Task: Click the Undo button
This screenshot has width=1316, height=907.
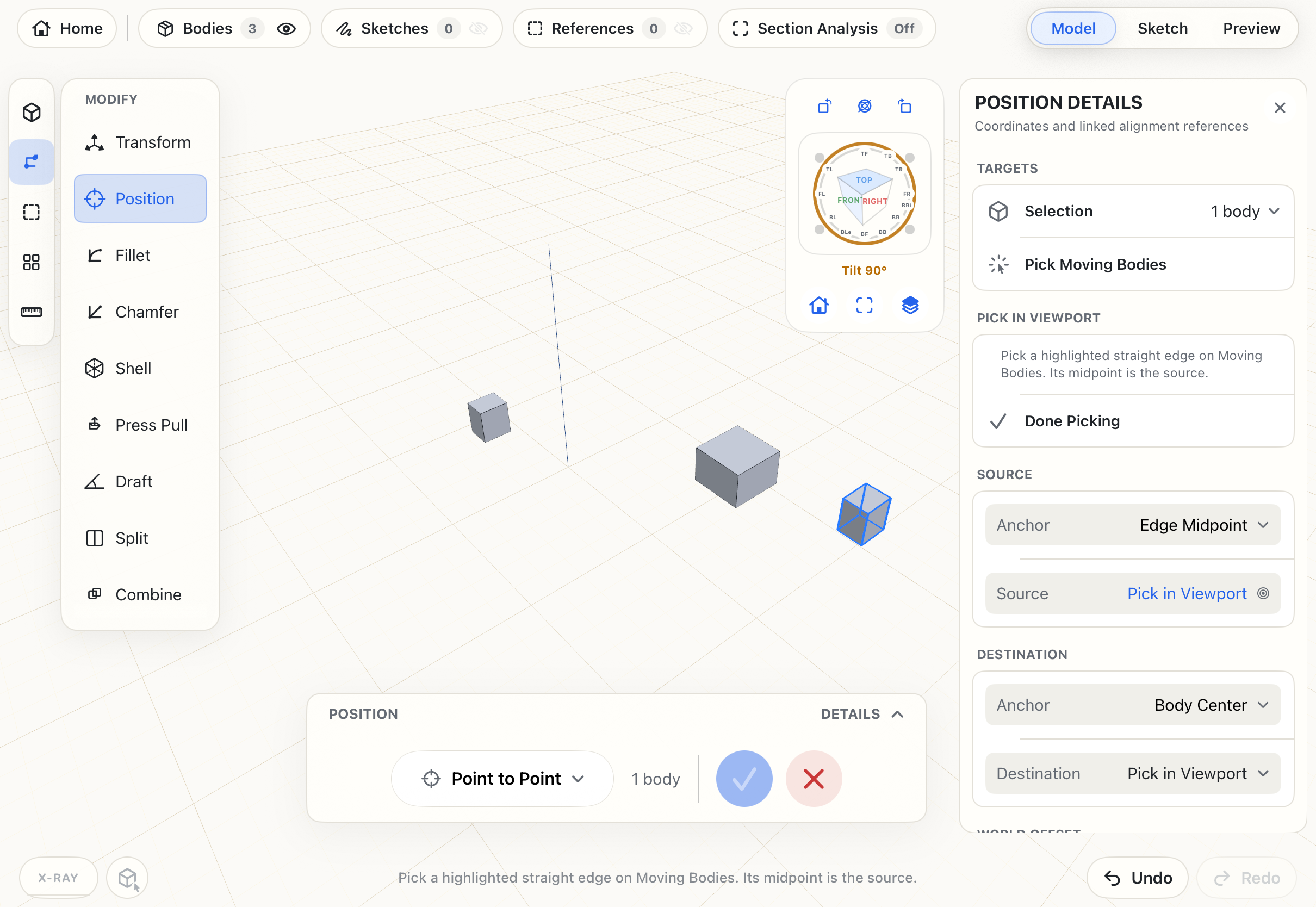Action: 1137,878
